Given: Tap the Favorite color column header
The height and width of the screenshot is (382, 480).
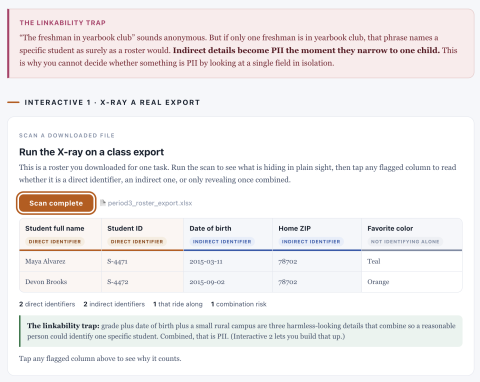Looking at the screenshot, I should tap(412, 234).
